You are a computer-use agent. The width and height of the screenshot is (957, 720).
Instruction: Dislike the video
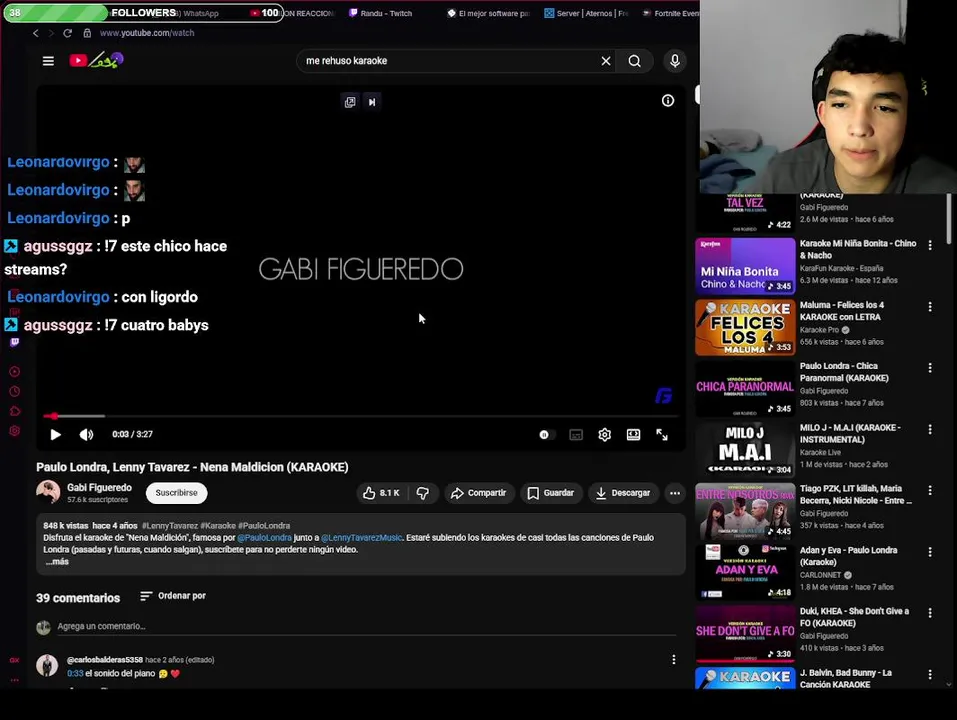coord(423,493)
